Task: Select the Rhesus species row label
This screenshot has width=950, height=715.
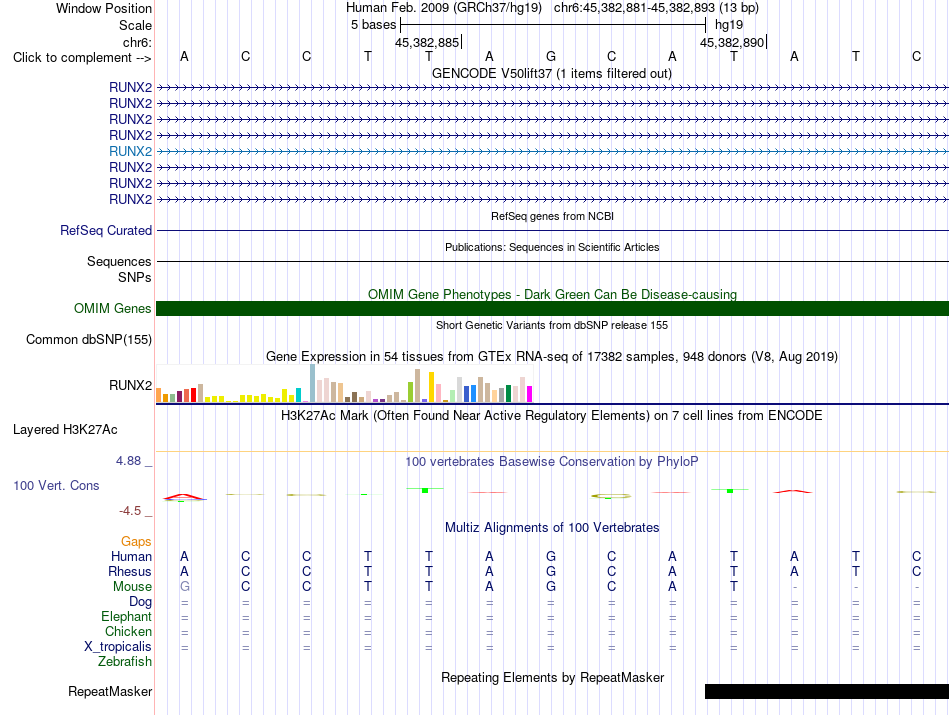Action: [x=130, y=571]
